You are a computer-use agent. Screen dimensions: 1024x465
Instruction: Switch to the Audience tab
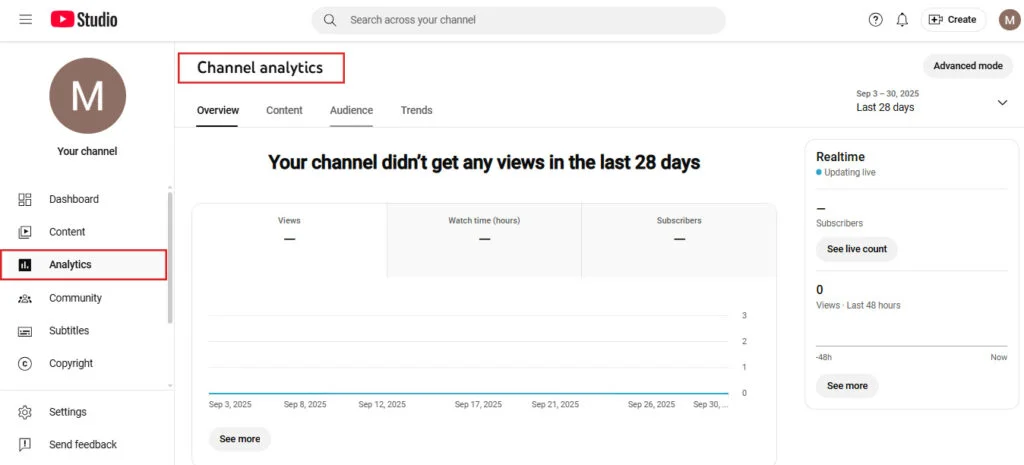351,110
